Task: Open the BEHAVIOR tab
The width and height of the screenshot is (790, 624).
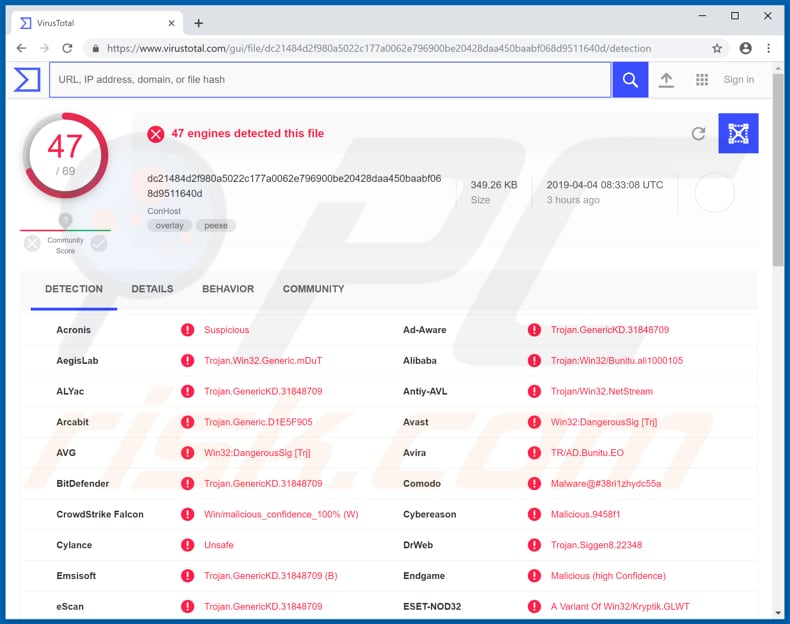Action: pos(228,289)
